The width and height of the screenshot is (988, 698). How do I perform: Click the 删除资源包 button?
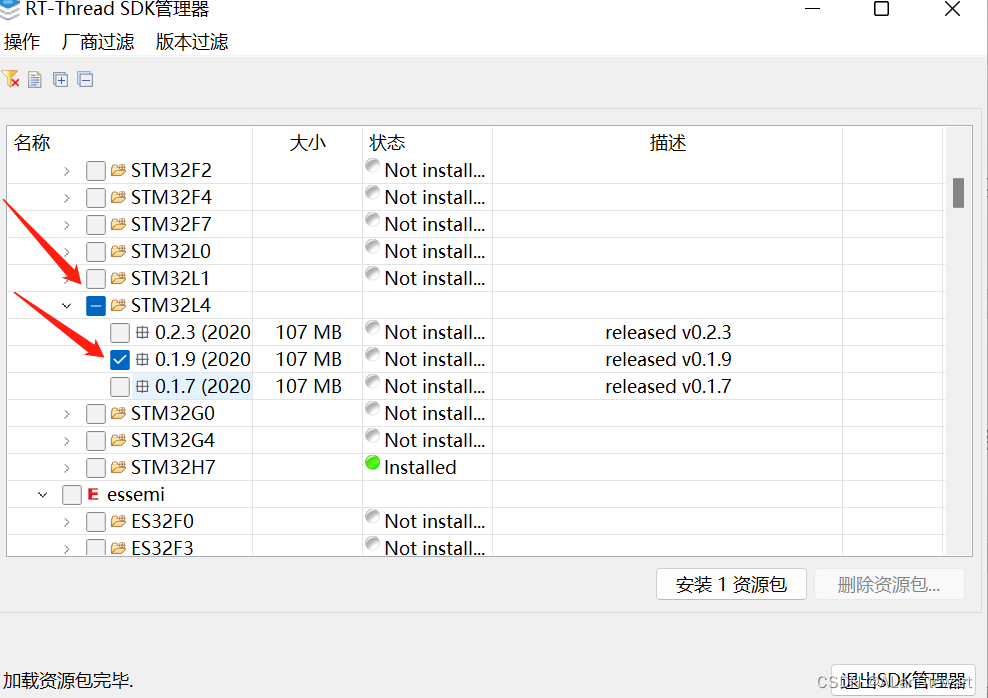(889, 584)
